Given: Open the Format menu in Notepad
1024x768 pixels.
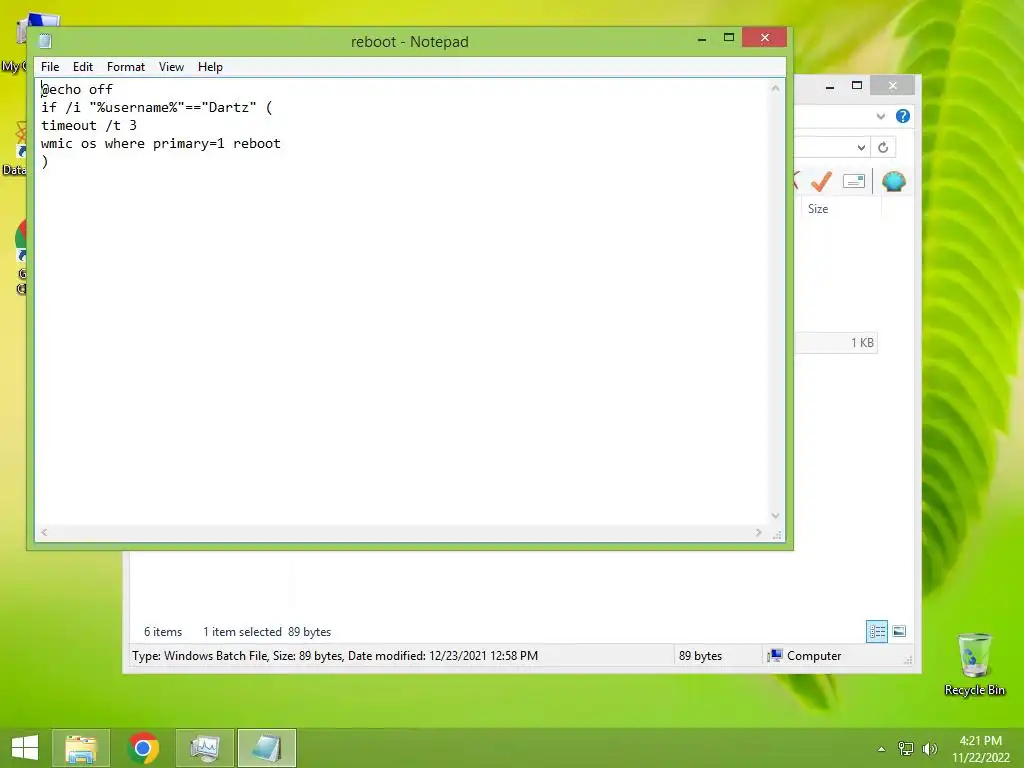Looking at the screenshot, I should pyautogui.click(x=125, y=67).
